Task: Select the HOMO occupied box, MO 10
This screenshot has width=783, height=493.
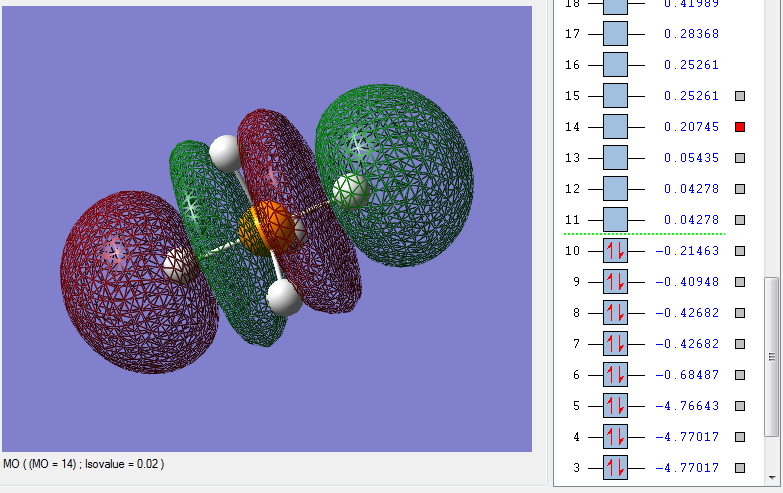Action: 615,251
